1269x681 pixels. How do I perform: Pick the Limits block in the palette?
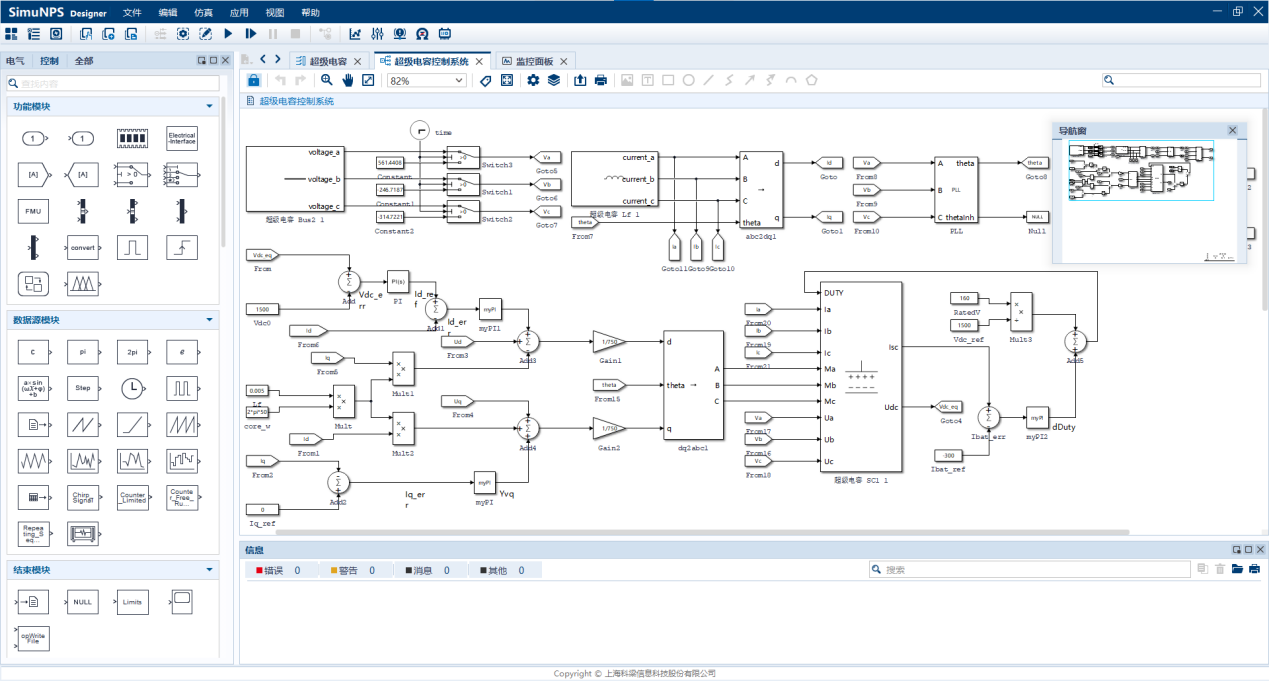tap(132, 602)
